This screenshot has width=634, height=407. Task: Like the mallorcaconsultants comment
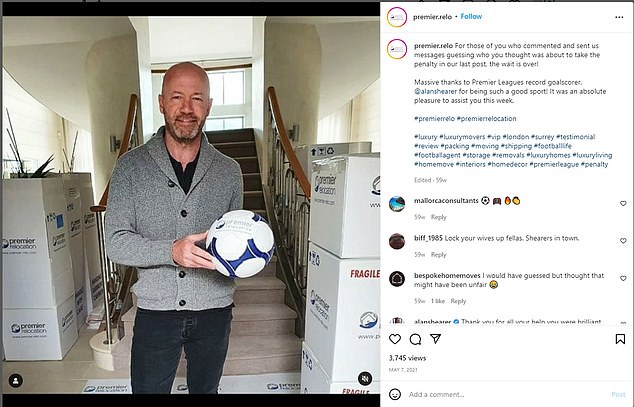point(623,204)
